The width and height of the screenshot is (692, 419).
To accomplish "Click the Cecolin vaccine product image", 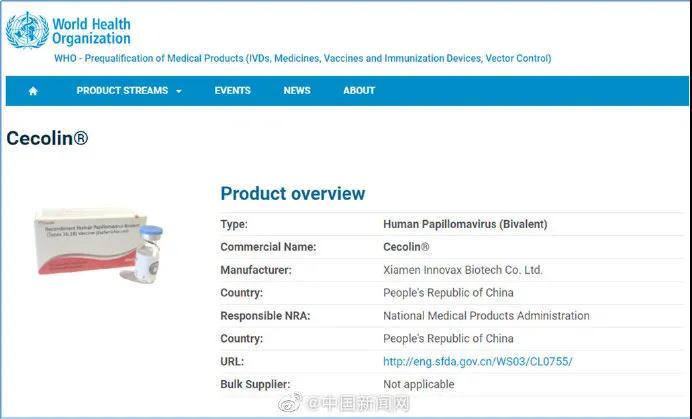I will pos(99,245).
